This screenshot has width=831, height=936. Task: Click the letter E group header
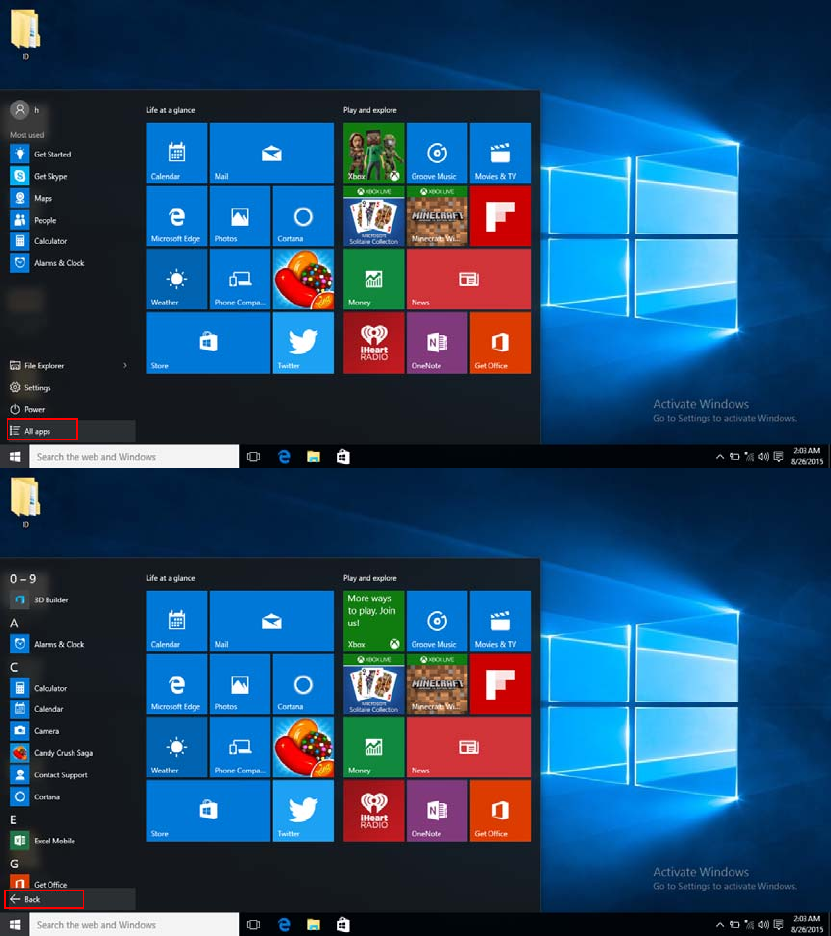[13, 820]
